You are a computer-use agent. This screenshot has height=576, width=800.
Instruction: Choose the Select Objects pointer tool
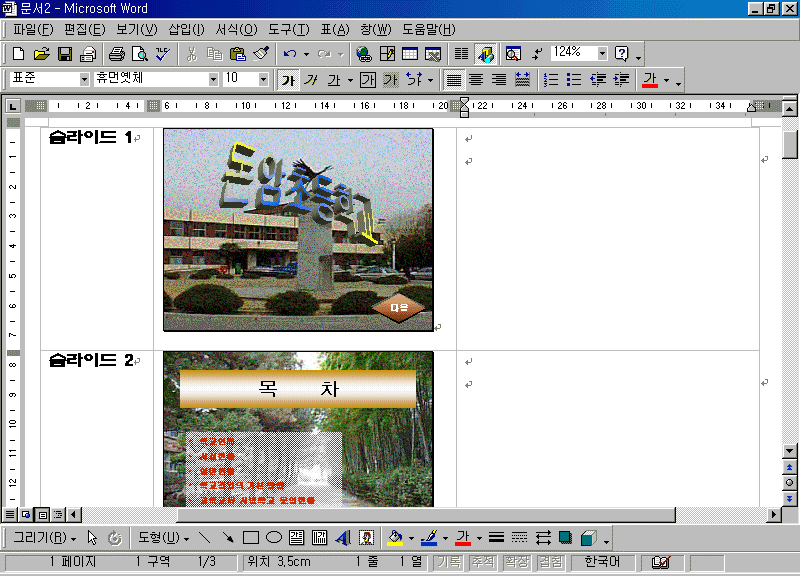tap(92, 537)
